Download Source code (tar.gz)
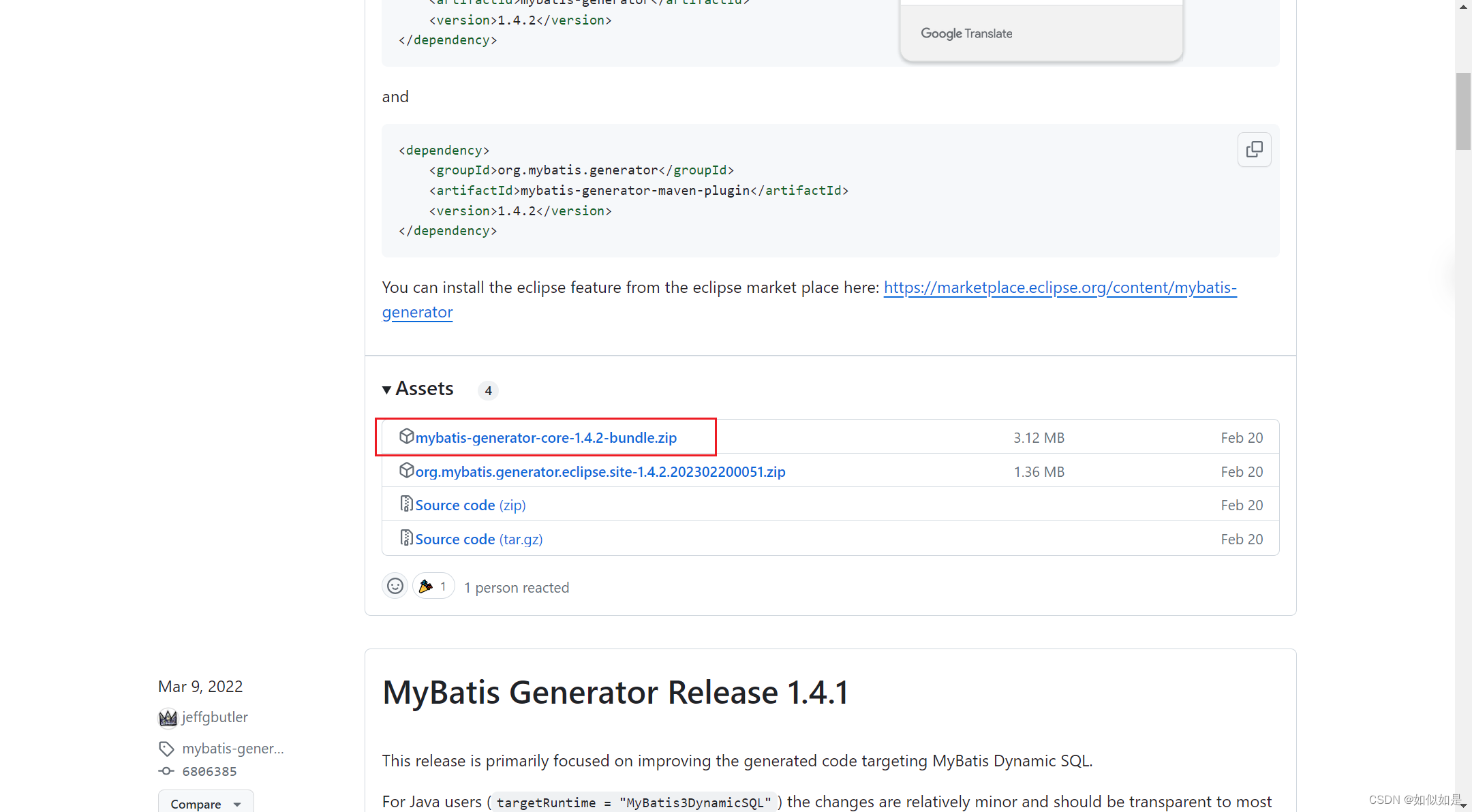This screenshot has height=812, width=1472. click(478, 540)
